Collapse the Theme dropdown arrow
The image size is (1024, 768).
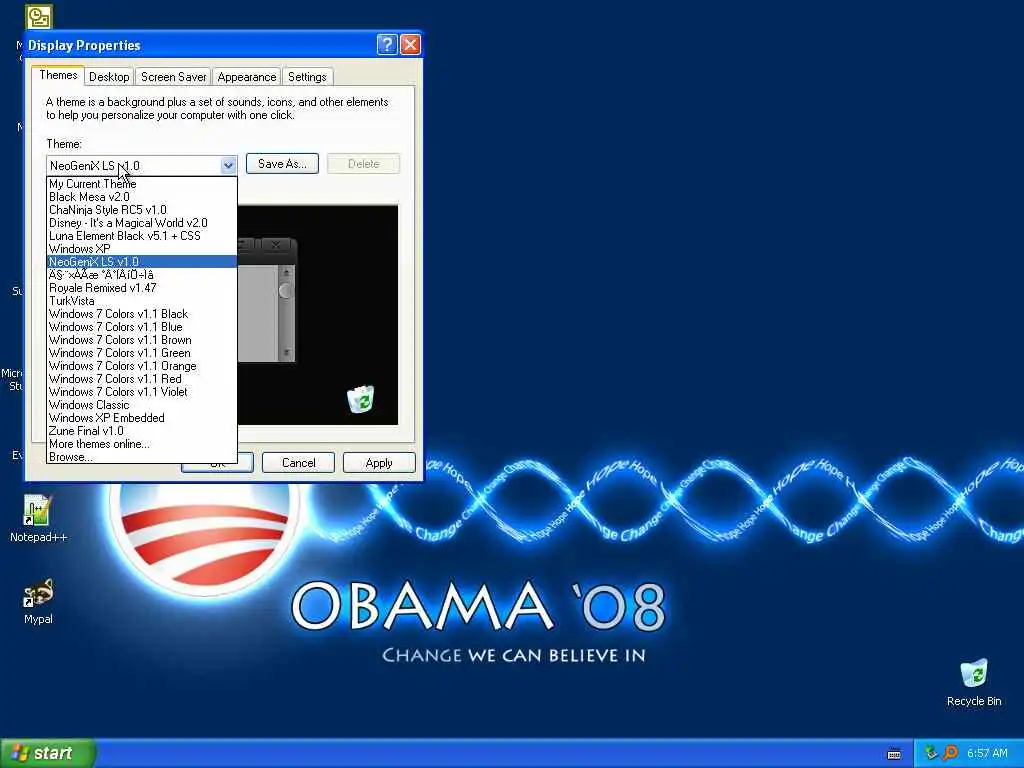click(228, 165)
